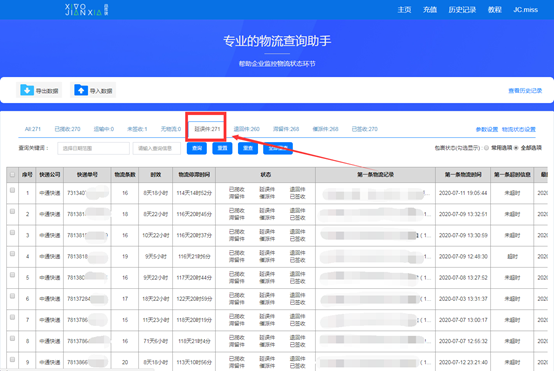
Task: Open the 未签收:1 tab
Action: coord(137,129)
